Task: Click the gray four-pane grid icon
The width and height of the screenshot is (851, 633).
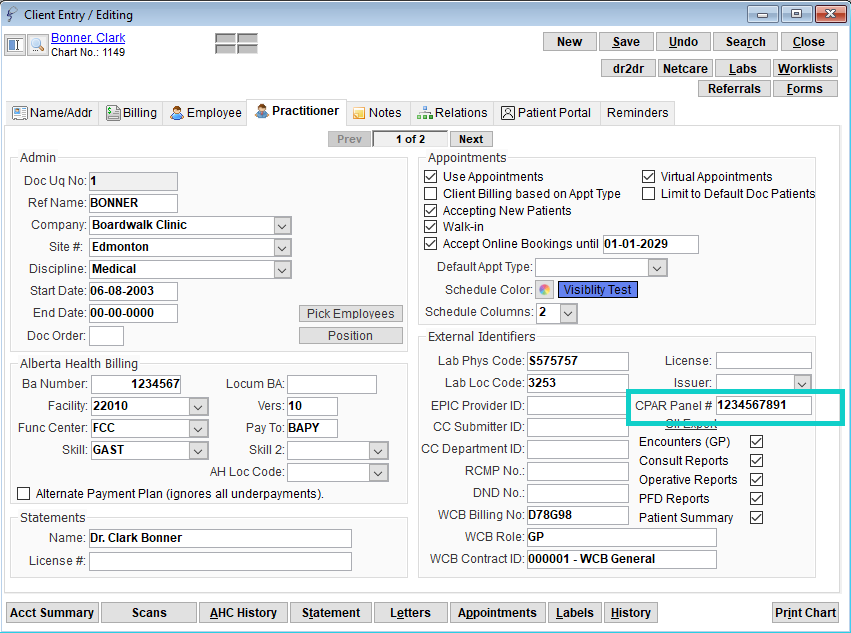Action: pos(236,44)
